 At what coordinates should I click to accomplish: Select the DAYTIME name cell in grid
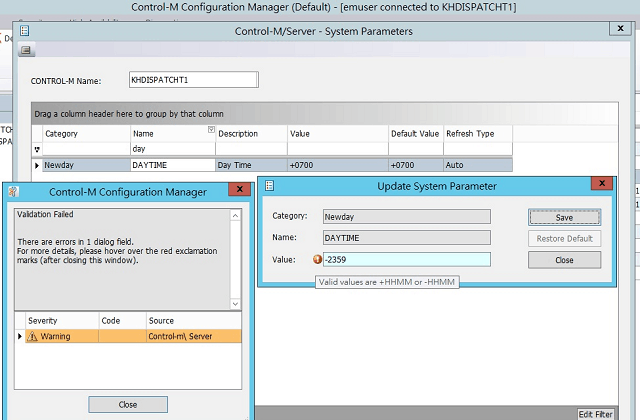173,165
